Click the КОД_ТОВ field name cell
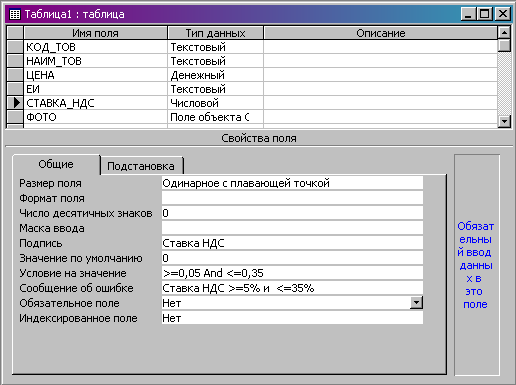The width and height of the screenshot is (516, 385). pos(95,47)
